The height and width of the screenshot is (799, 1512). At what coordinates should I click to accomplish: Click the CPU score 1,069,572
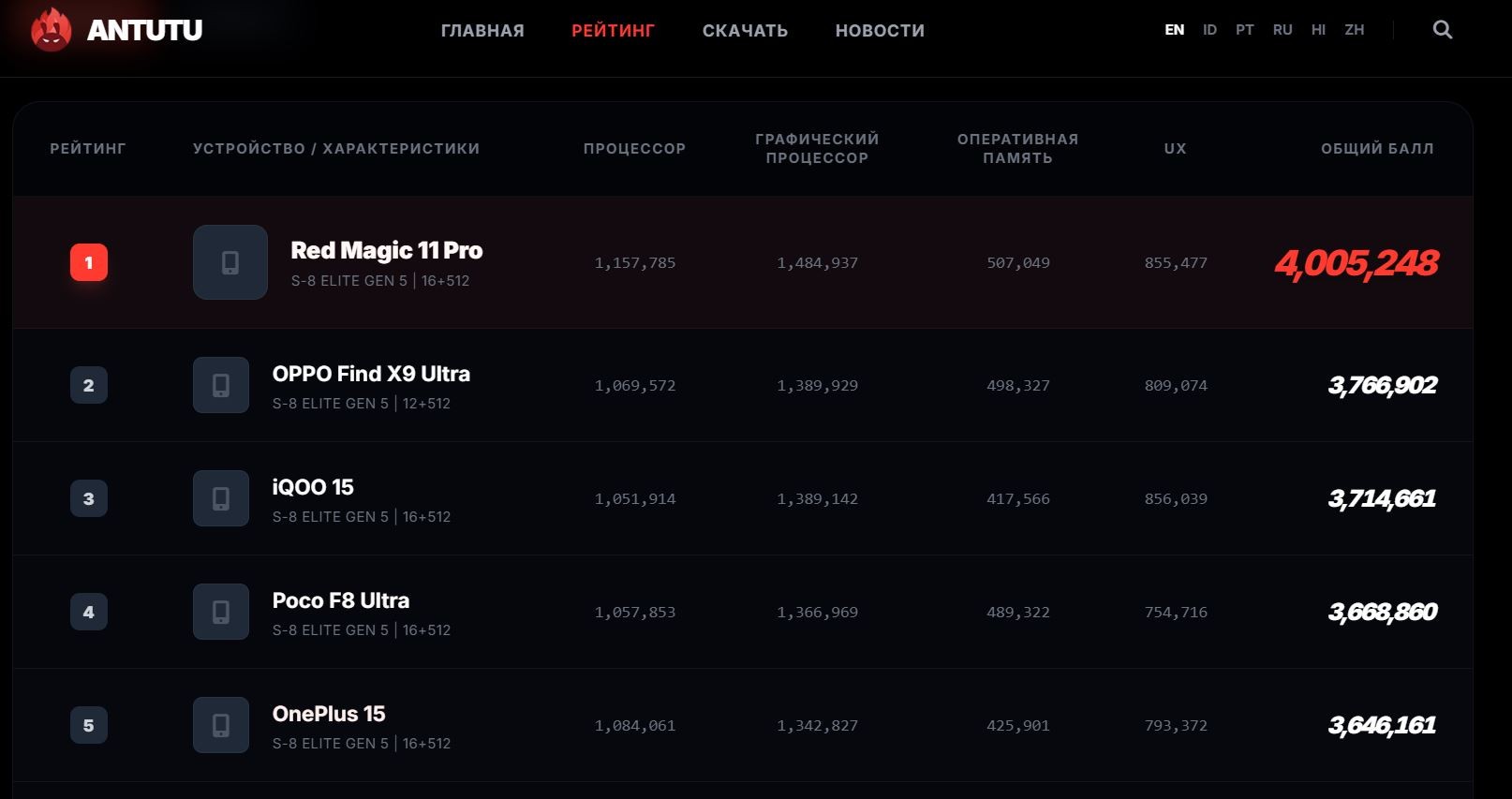[x=635, y=385]
